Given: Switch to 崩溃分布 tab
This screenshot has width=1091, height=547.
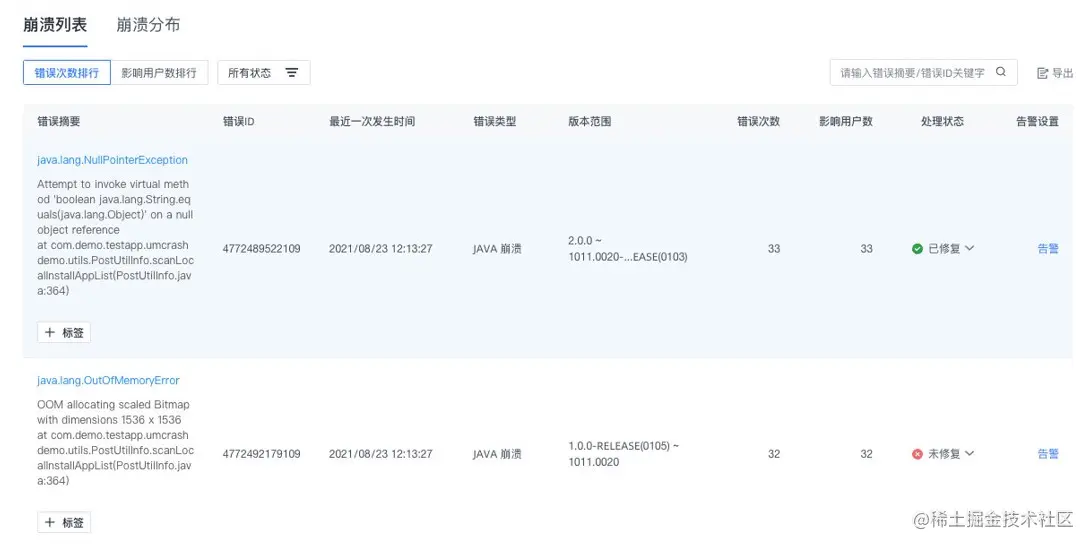Looking at the screenshot, I should coord(148,24).
